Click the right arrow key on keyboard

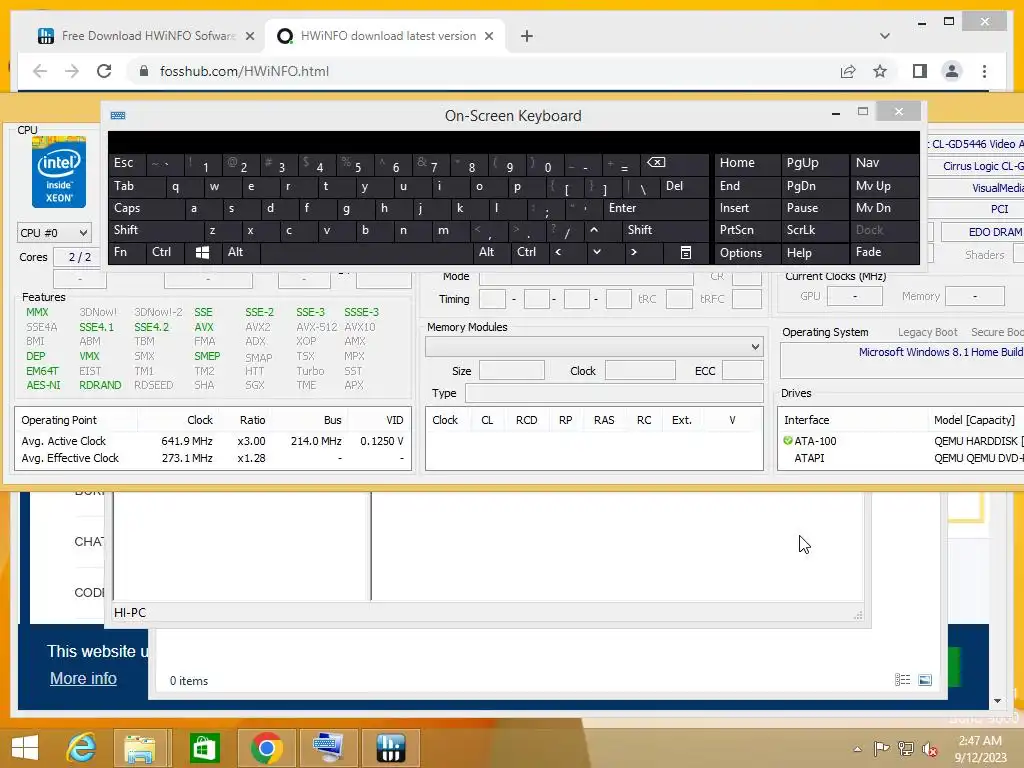pos(633,252)
